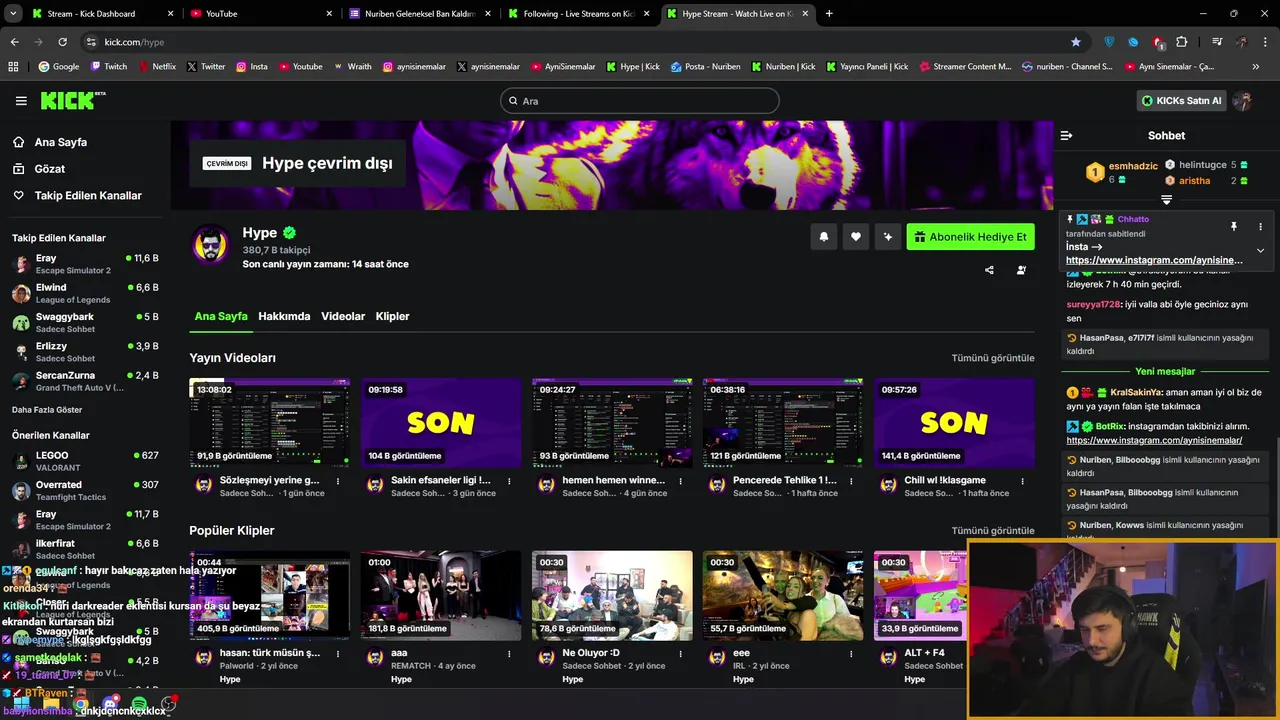
Task: Open the Google apps grid in bookmarks bar
Action: 13,66
